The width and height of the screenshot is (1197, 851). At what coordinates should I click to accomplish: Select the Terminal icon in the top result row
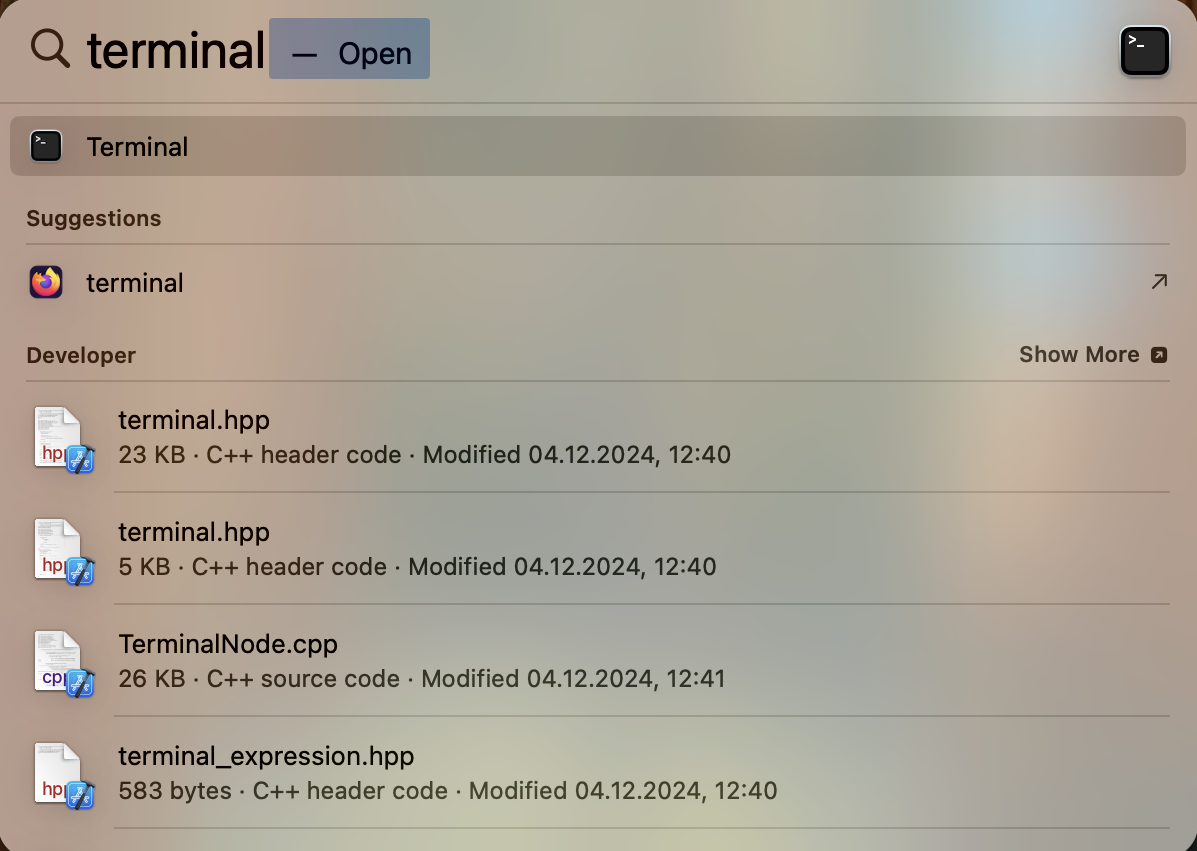[46, 146]
